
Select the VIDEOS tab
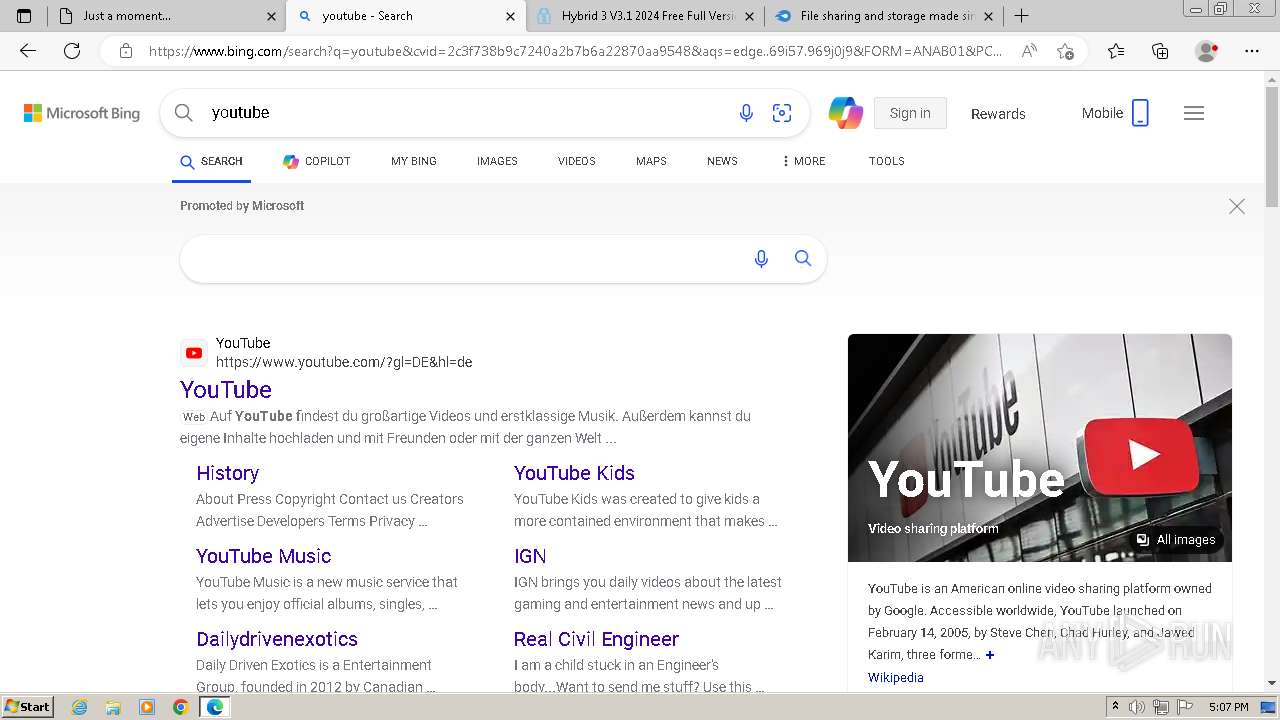click(577, 161)
